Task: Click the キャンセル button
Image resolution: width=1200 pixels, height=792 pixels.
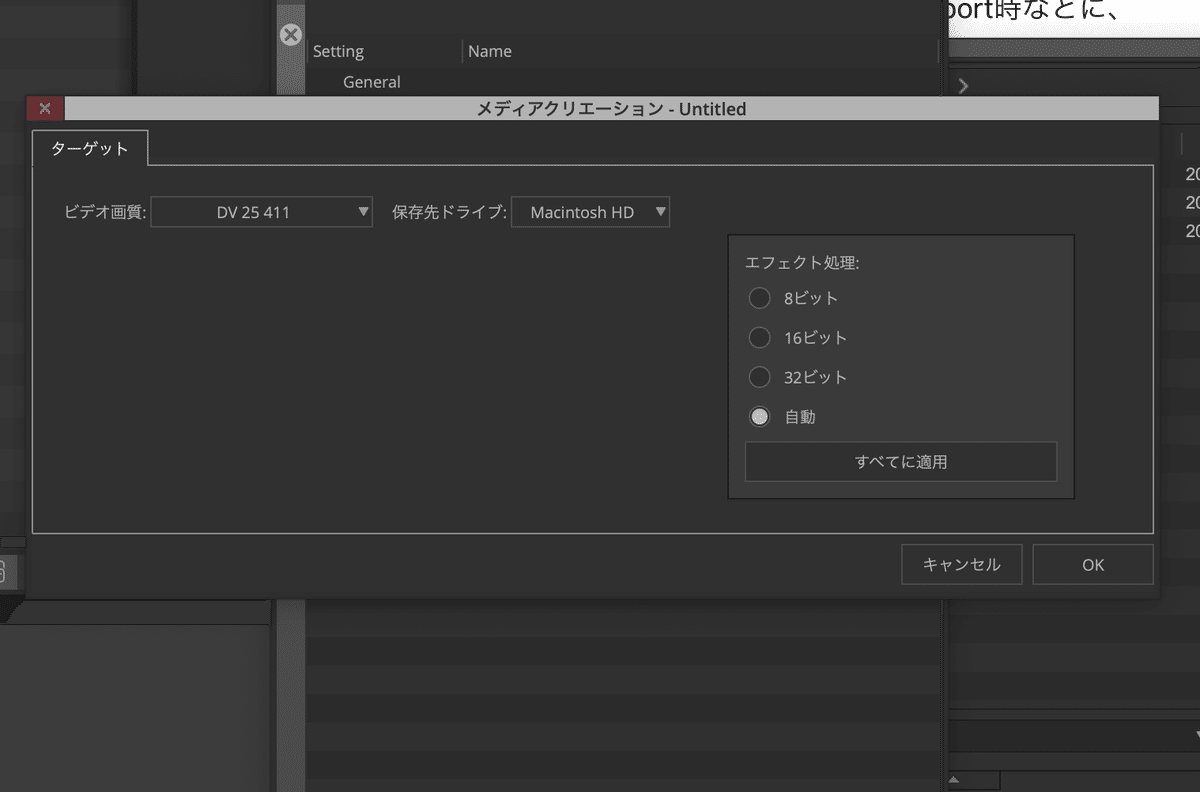Action: [x=961, y=564]
